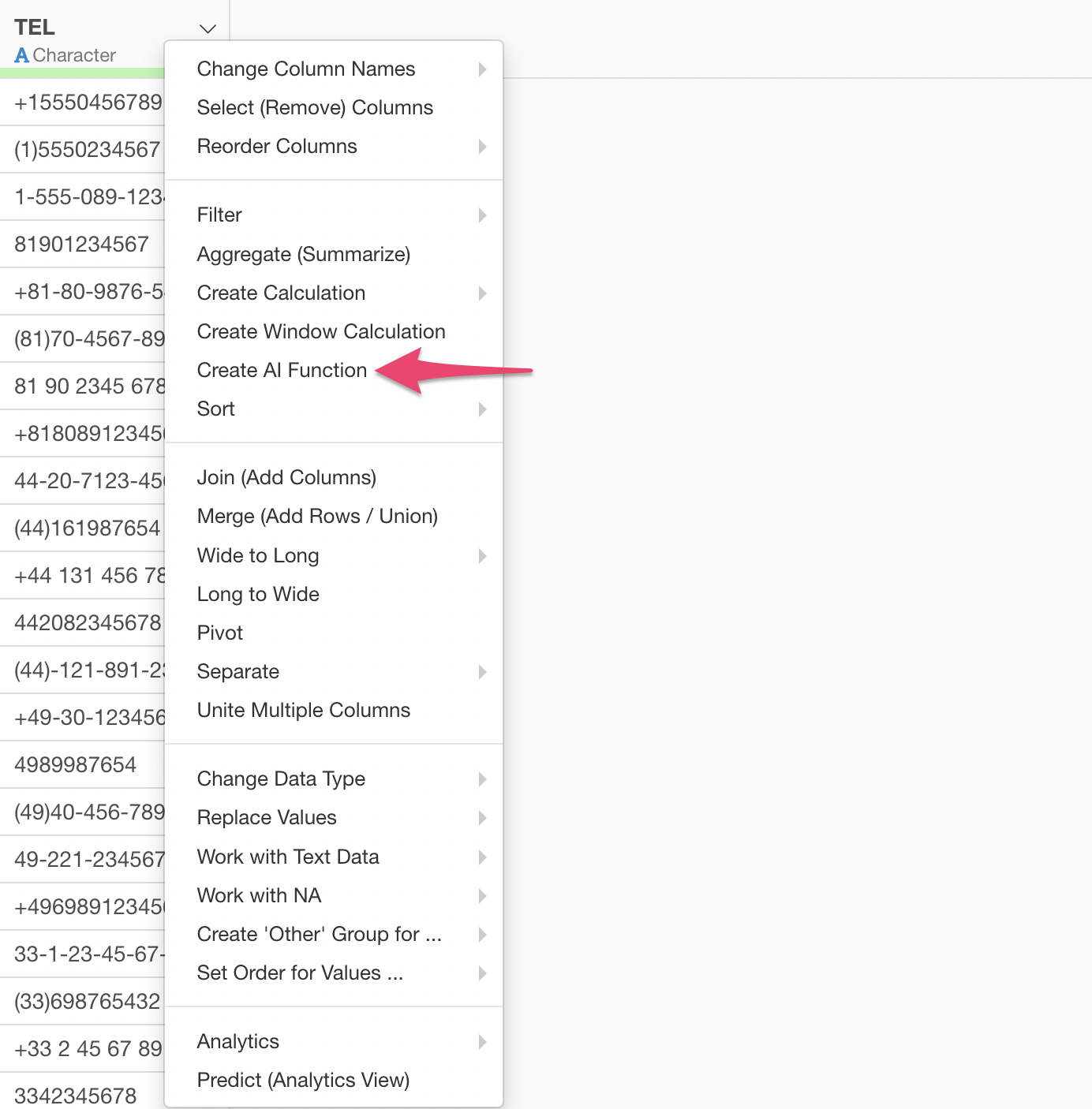Click Predict (Analytics View) option

(303, 1081)
